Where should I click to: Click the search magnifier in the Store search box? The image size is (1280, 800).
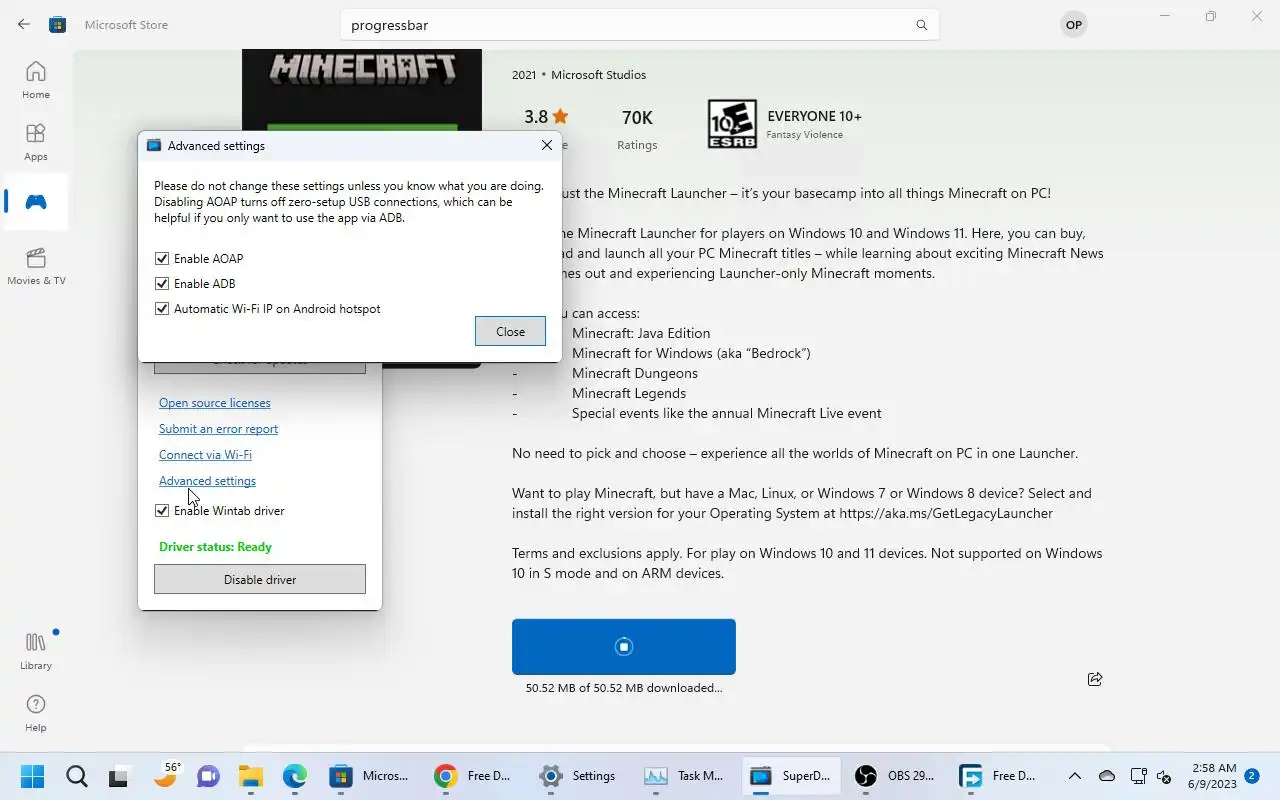tap(922, 25)
